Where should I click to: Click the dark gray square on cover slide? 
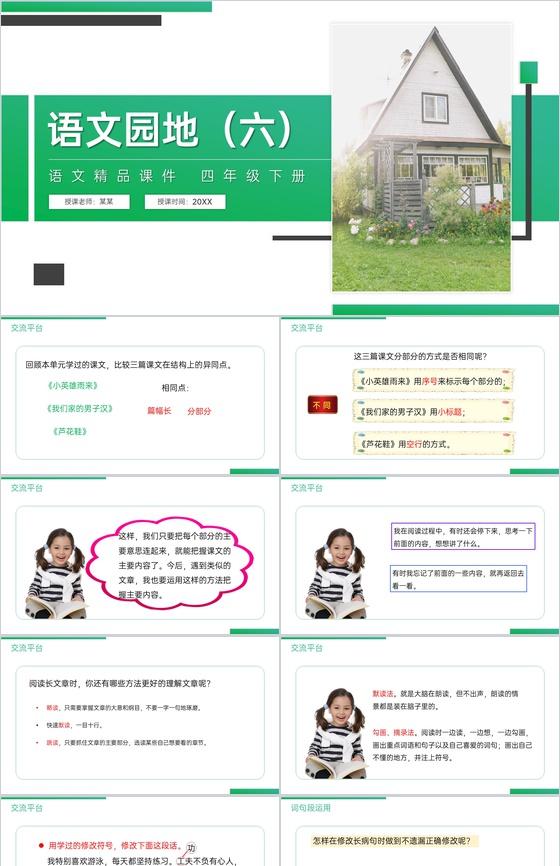[49, 274]
